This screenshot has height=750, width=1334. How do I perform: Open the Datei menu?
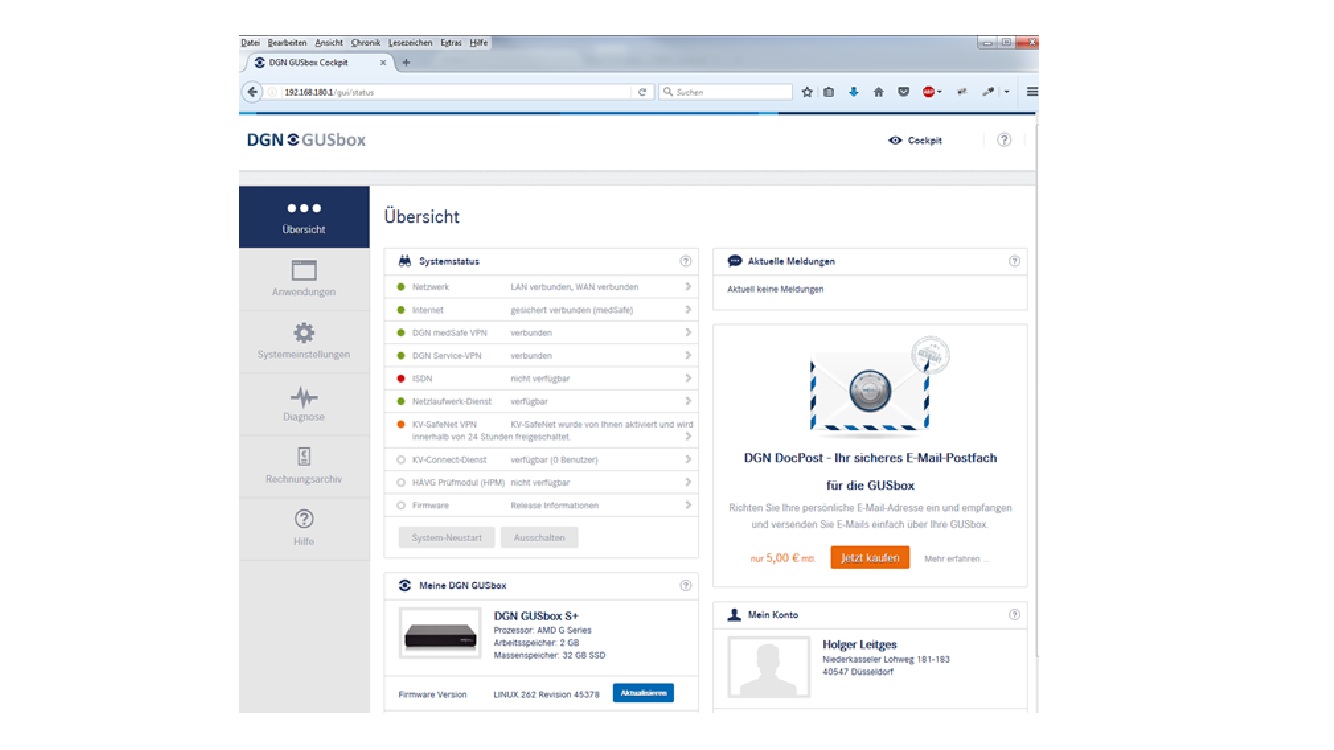tap(251, 43)
